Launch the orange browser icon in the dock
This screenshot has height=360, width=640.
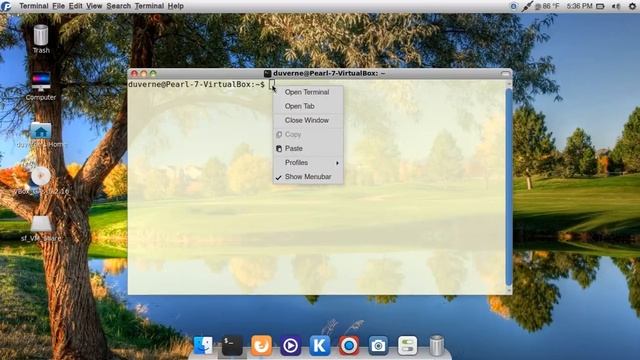(x=261, y=345)
